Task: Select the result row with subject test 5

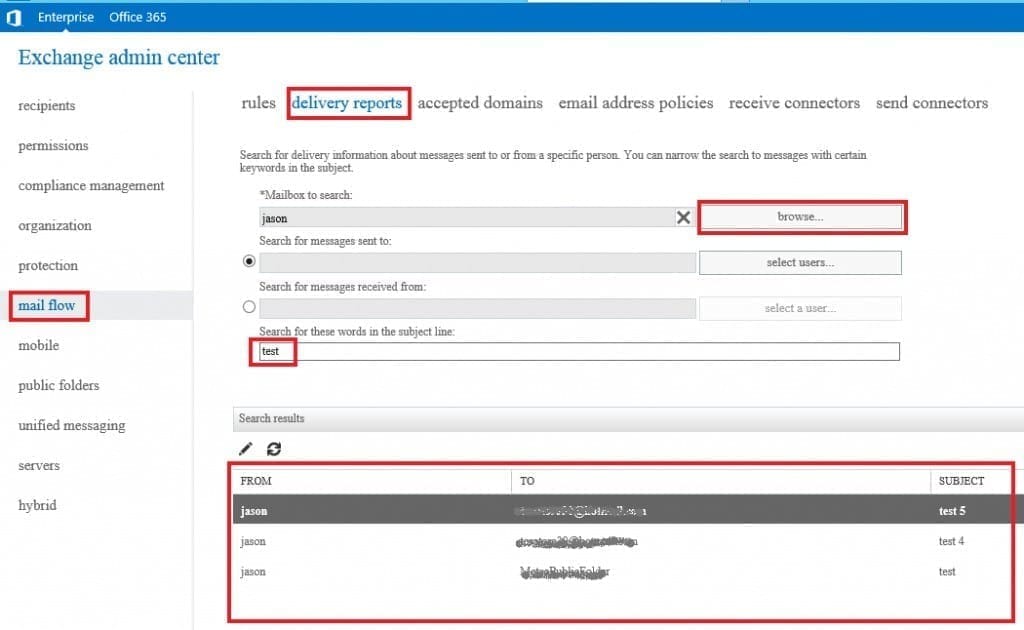Action: pos(628,511)
